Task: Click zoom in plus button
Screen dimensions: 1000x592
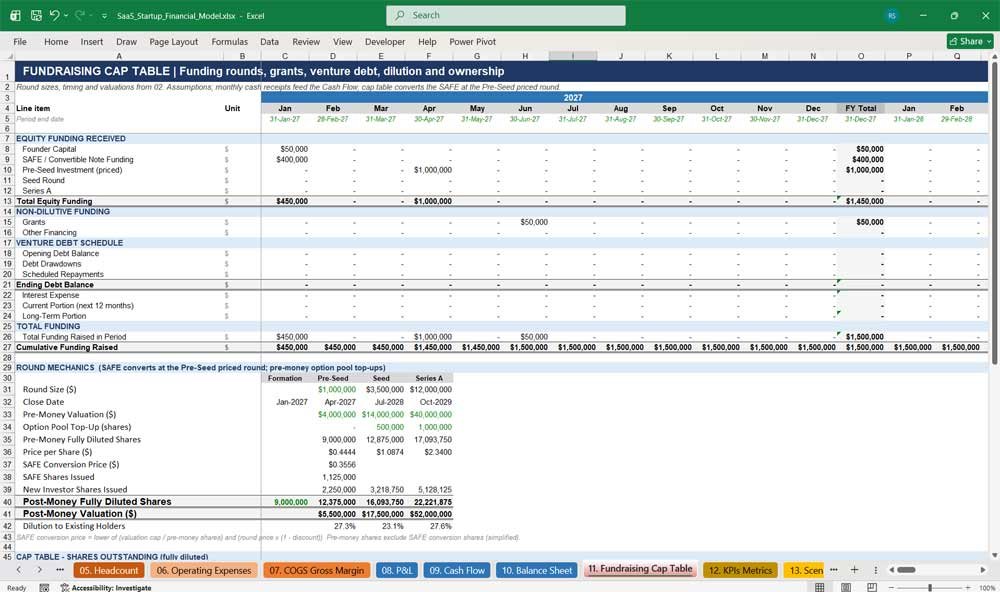Action: pos(967,587)
